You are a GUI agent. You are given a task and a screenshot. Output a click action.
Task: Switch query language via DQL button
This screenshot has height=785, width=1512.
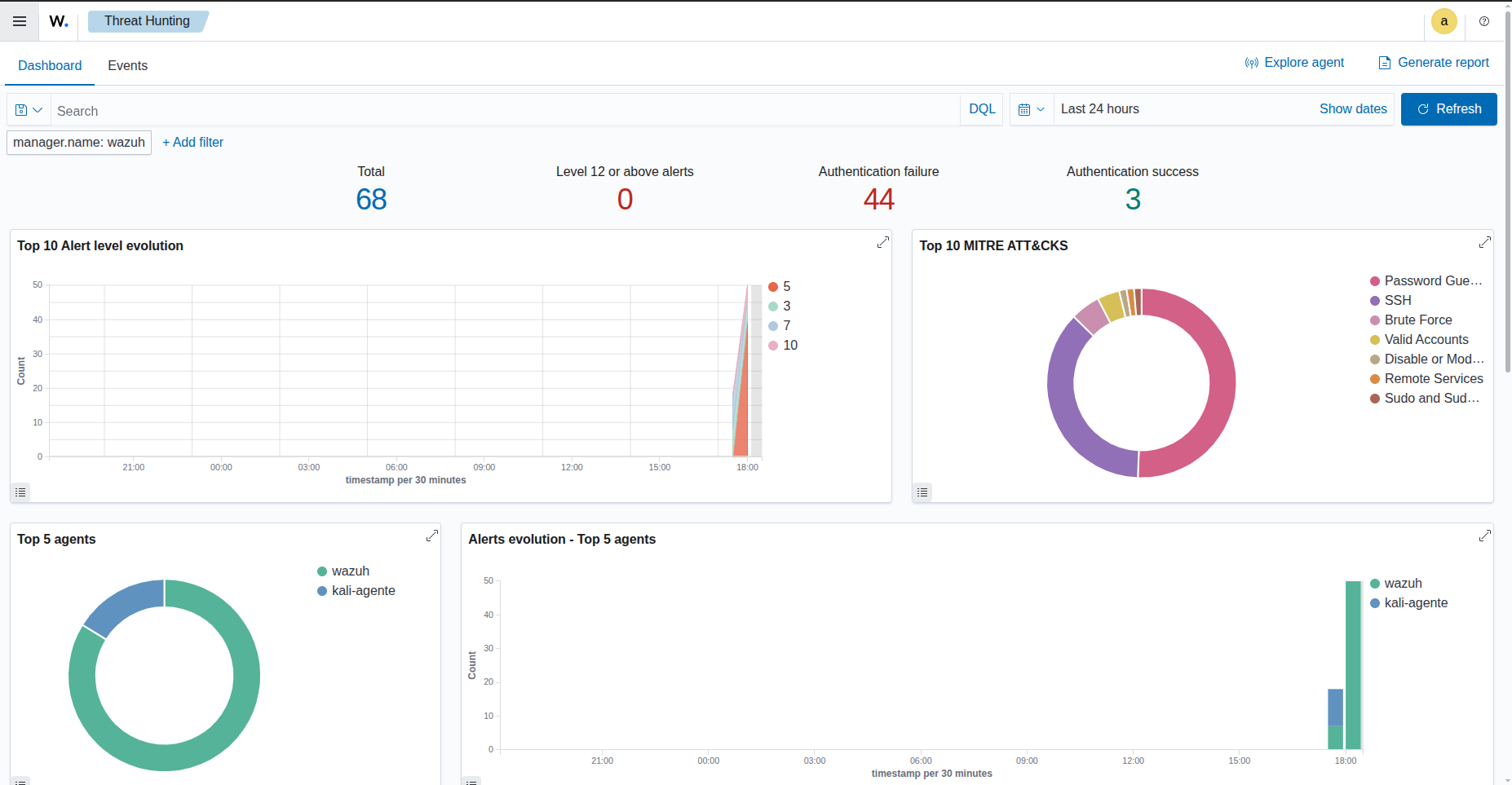(982, 109)
